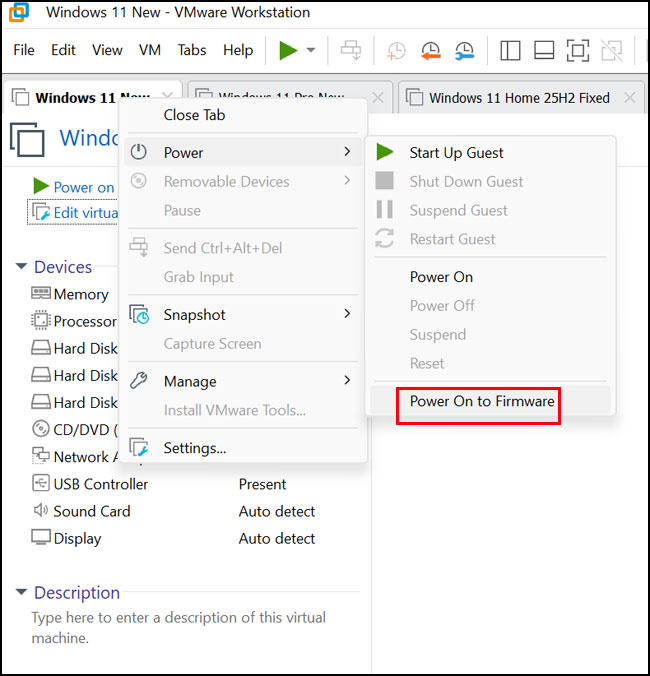Open the power options dropdown arrow in toolbar
This screenshot has height=676, width=650.
[x=310, y=50]
